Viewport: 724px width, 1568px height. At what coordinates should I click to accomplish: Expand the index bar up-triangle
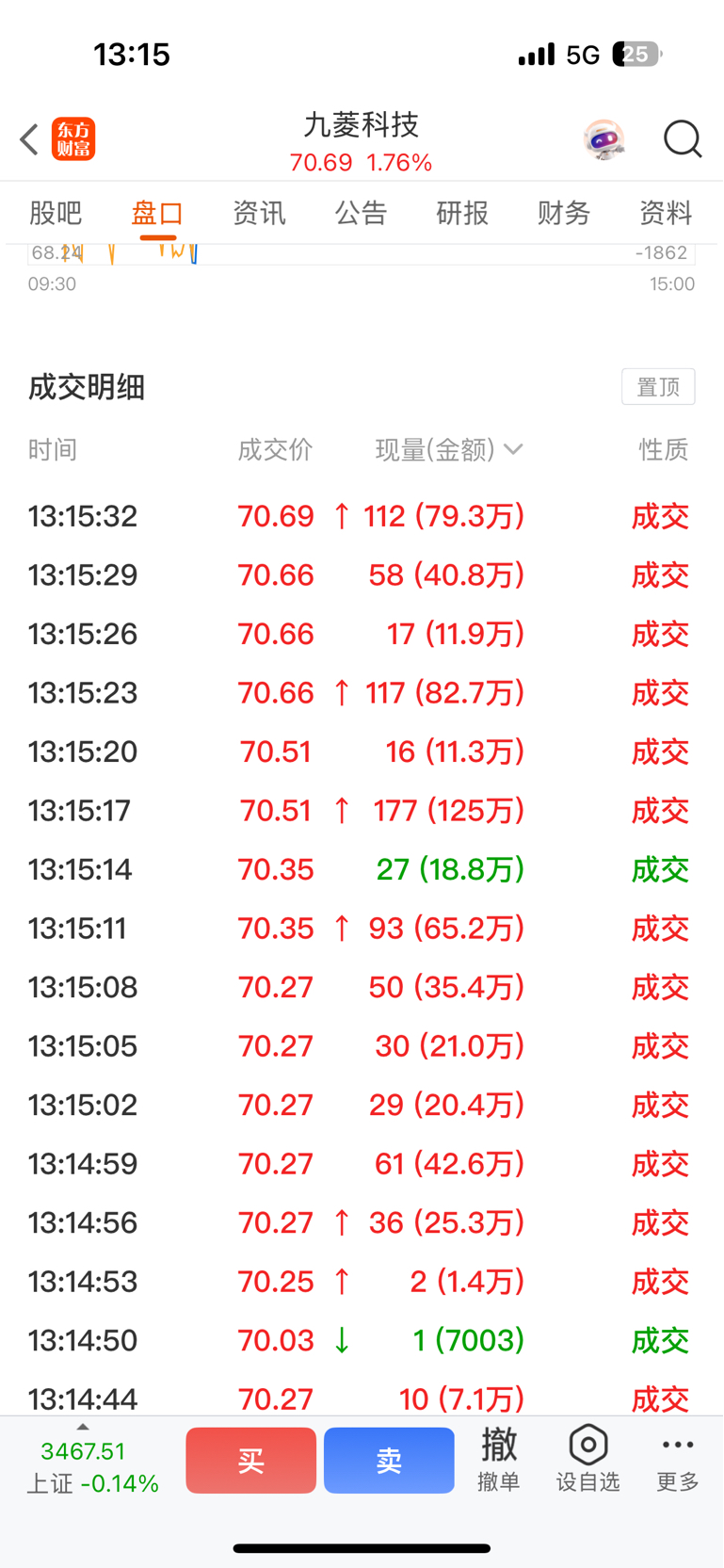tap(83, 1427)
